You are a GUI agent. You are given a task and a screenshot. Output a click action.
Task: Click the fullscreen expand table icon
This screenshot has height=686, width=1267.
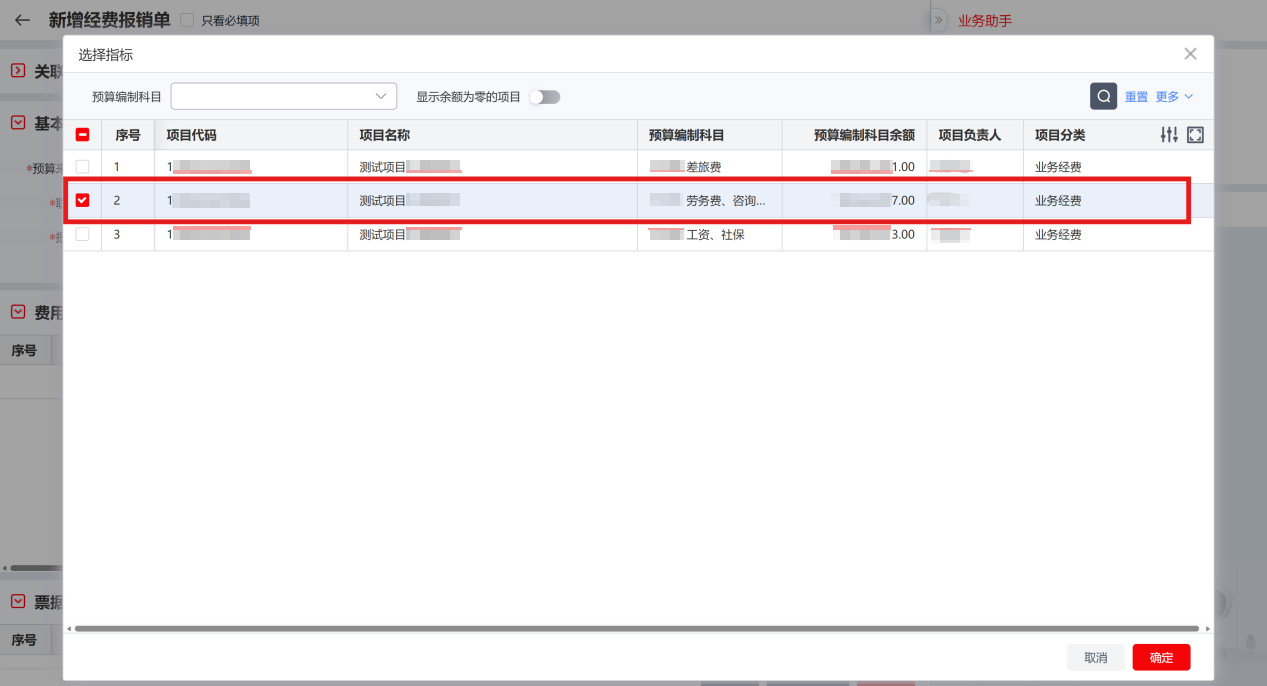click(x=1195, y=135)
